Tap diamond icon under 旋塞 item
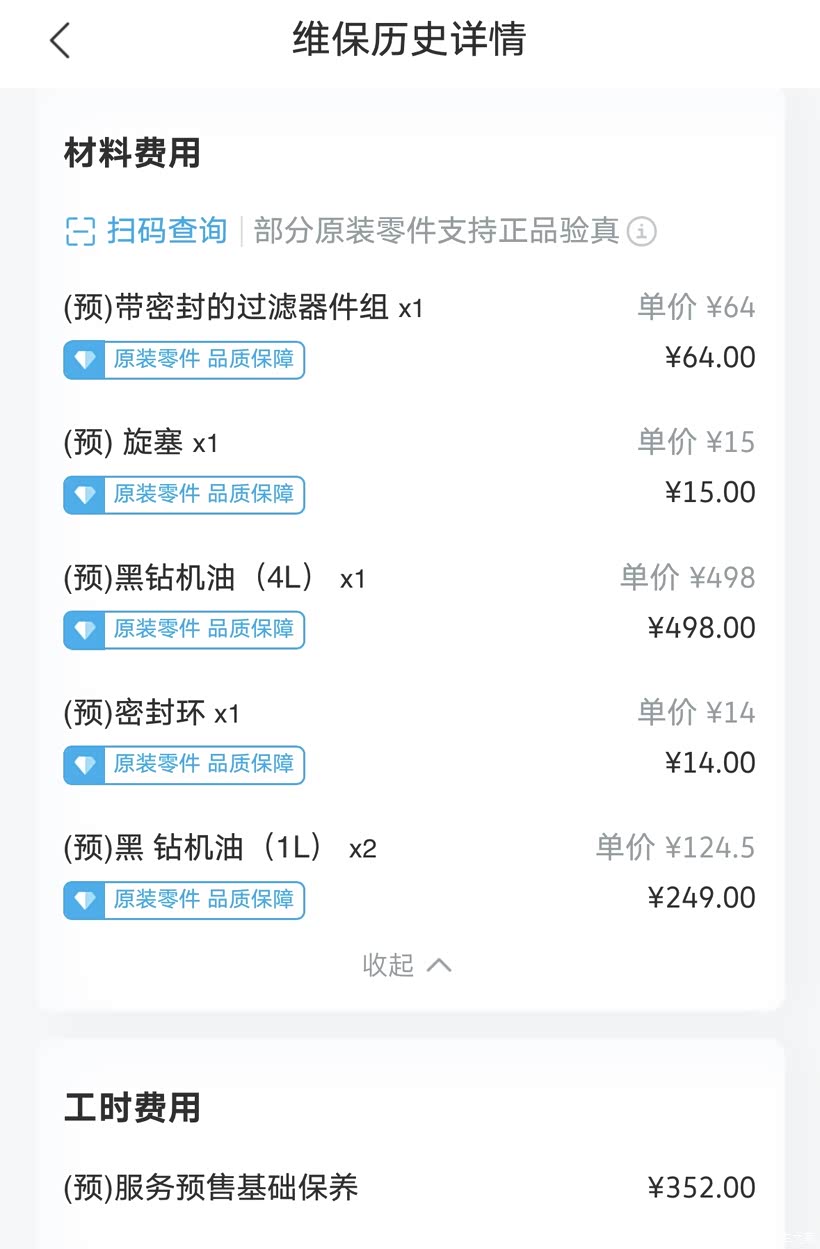This screenshot has width=820, height=1249. 85,495
